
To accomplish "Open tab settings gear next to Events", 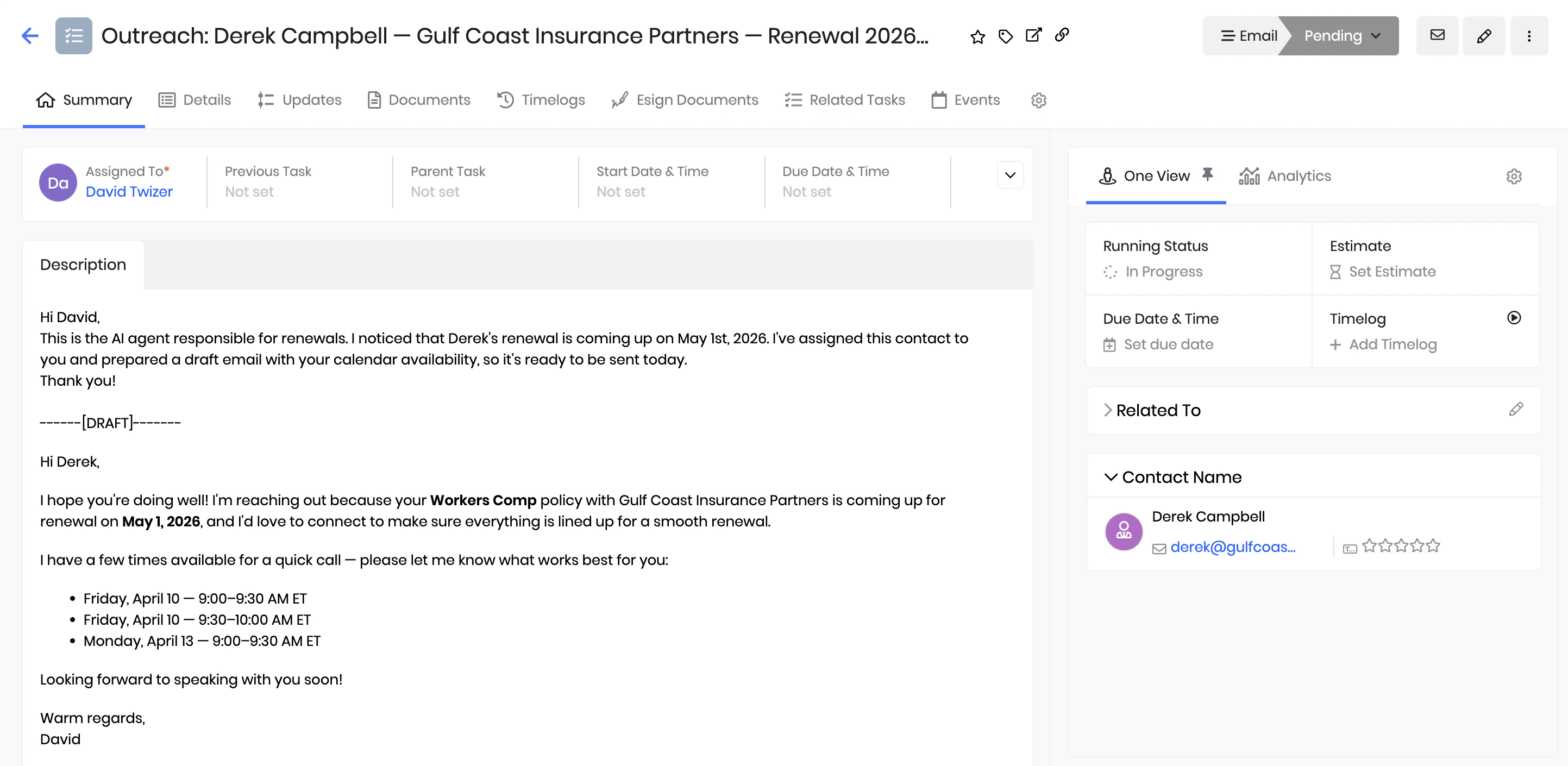I will click(1039, 100).
